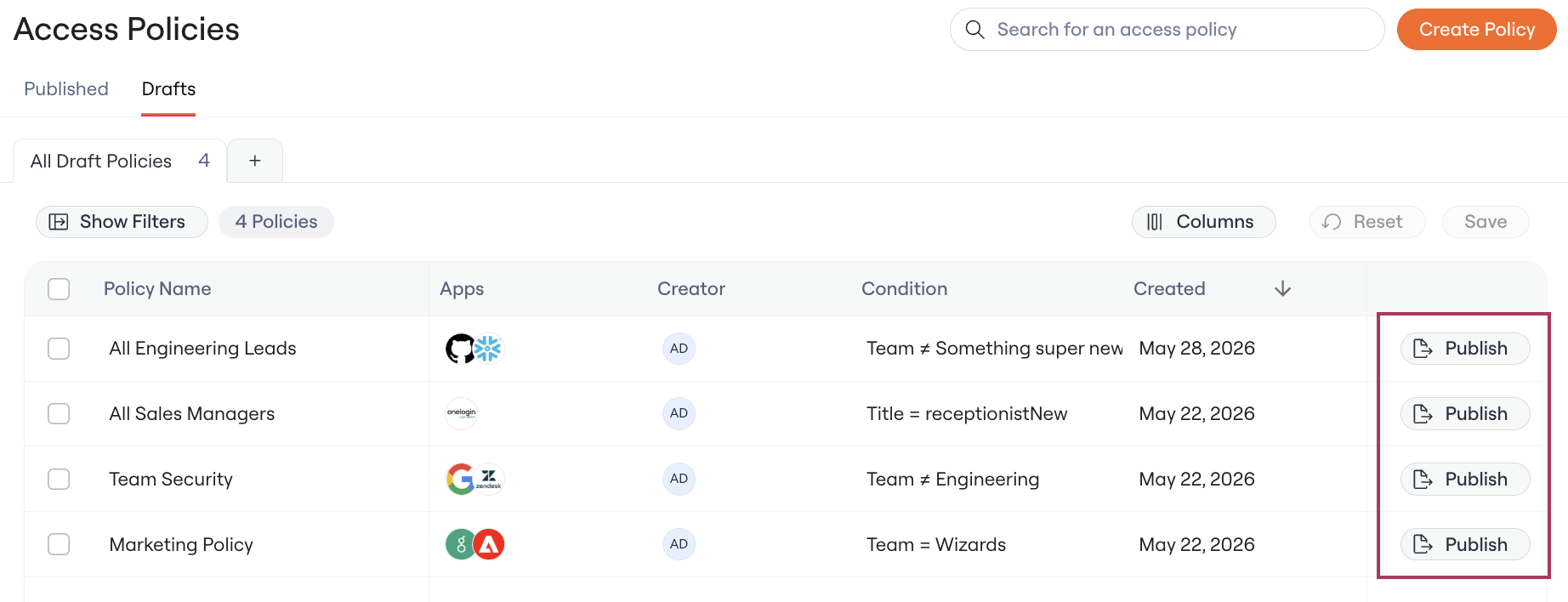Open the All Draft Policies view tab
The width and height of the screenshot is (1568, 602).
pos(120,161)
